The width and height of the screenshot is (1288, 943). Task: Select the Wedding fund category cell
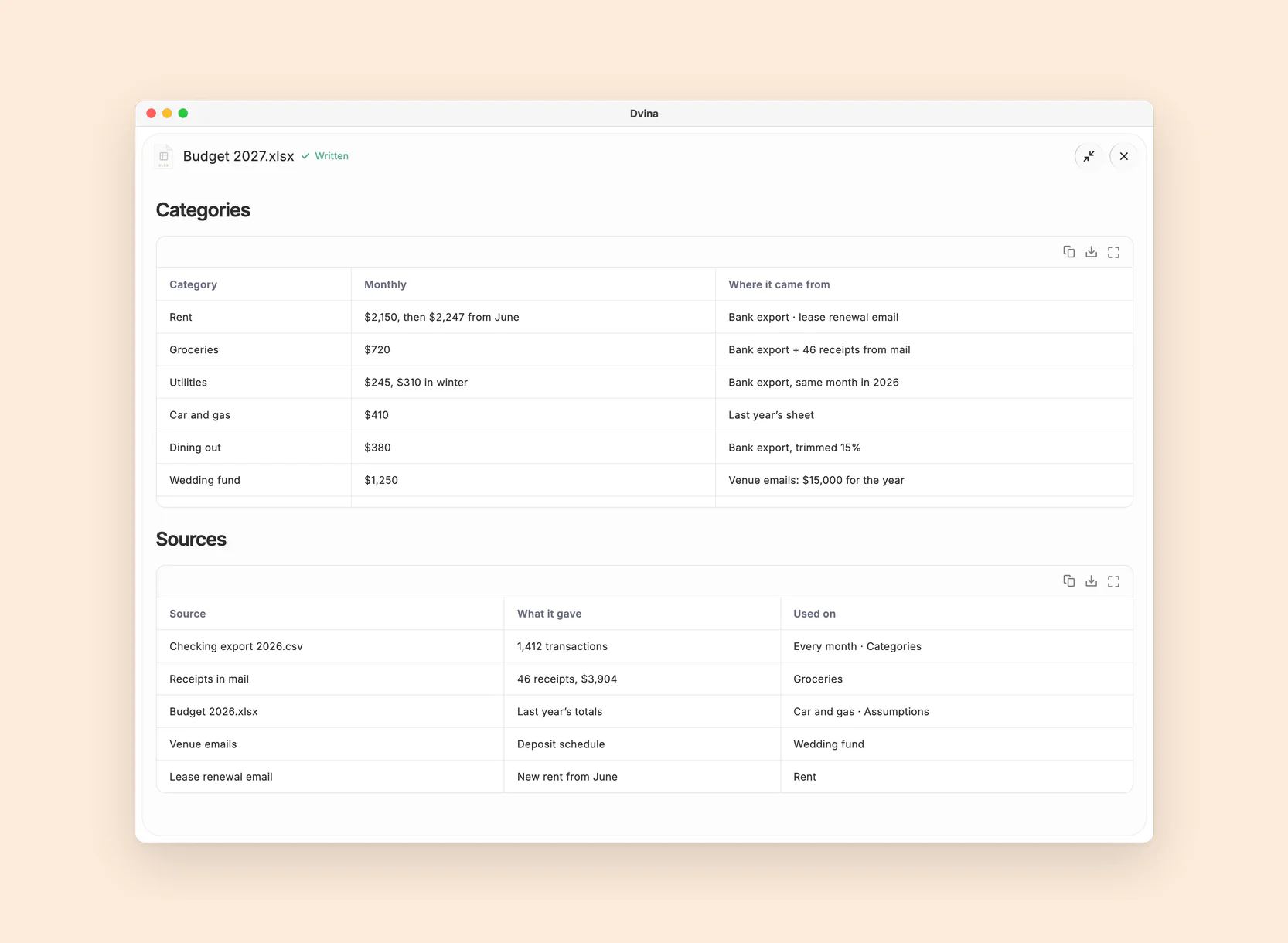[x=254, y=480]
